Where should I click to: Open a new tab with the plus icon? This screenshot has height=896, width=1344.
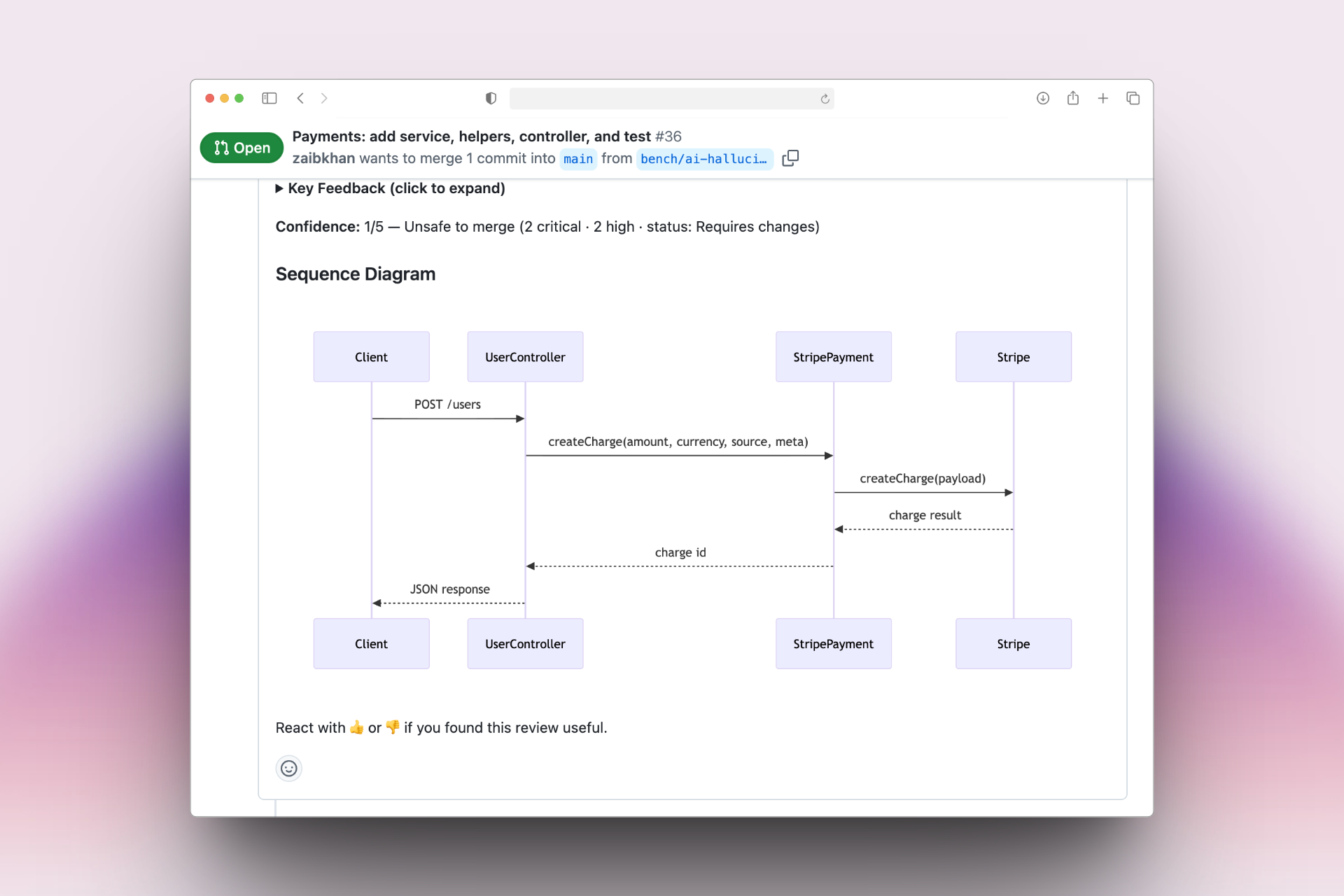click(x=1102, y=98)
